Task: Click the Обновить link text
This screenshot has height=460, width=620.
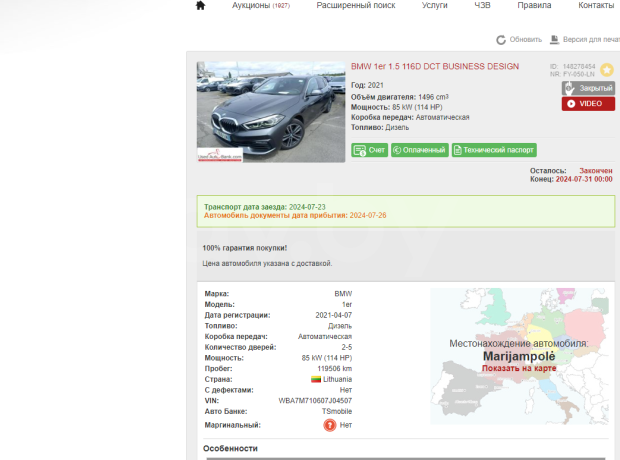Action: (x=525, y=40)
